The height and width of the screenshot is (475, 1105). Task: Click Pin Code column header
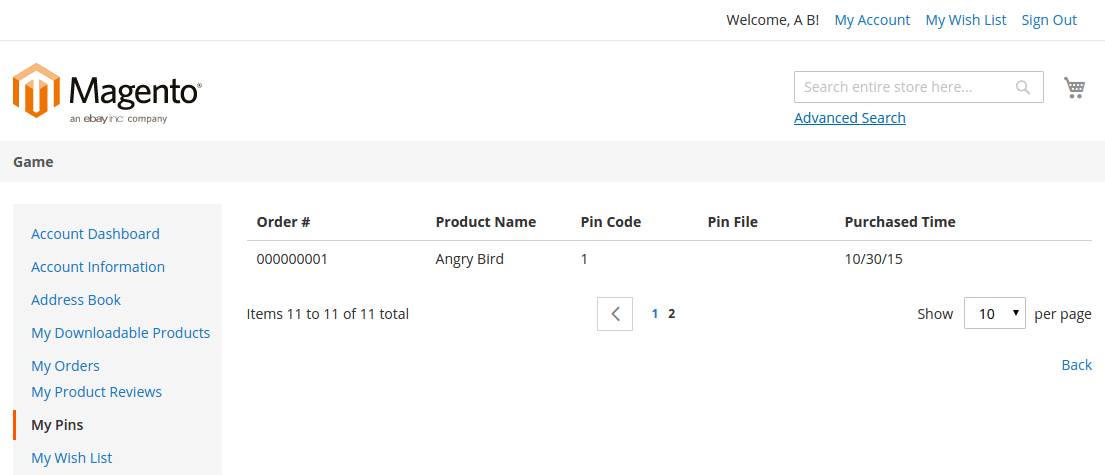(x=611, y=222)
